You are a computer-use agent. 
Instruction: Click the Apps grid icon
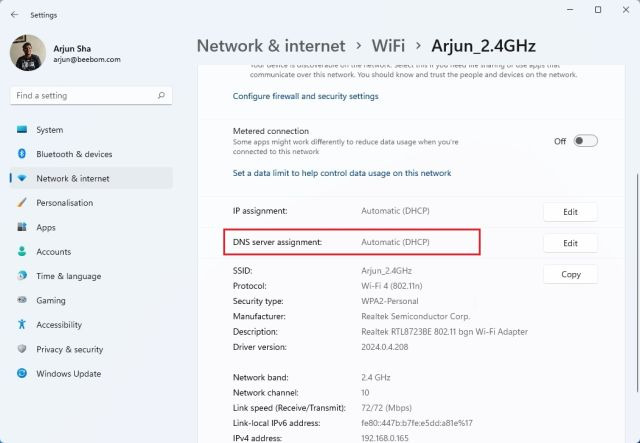coord(22,227)
